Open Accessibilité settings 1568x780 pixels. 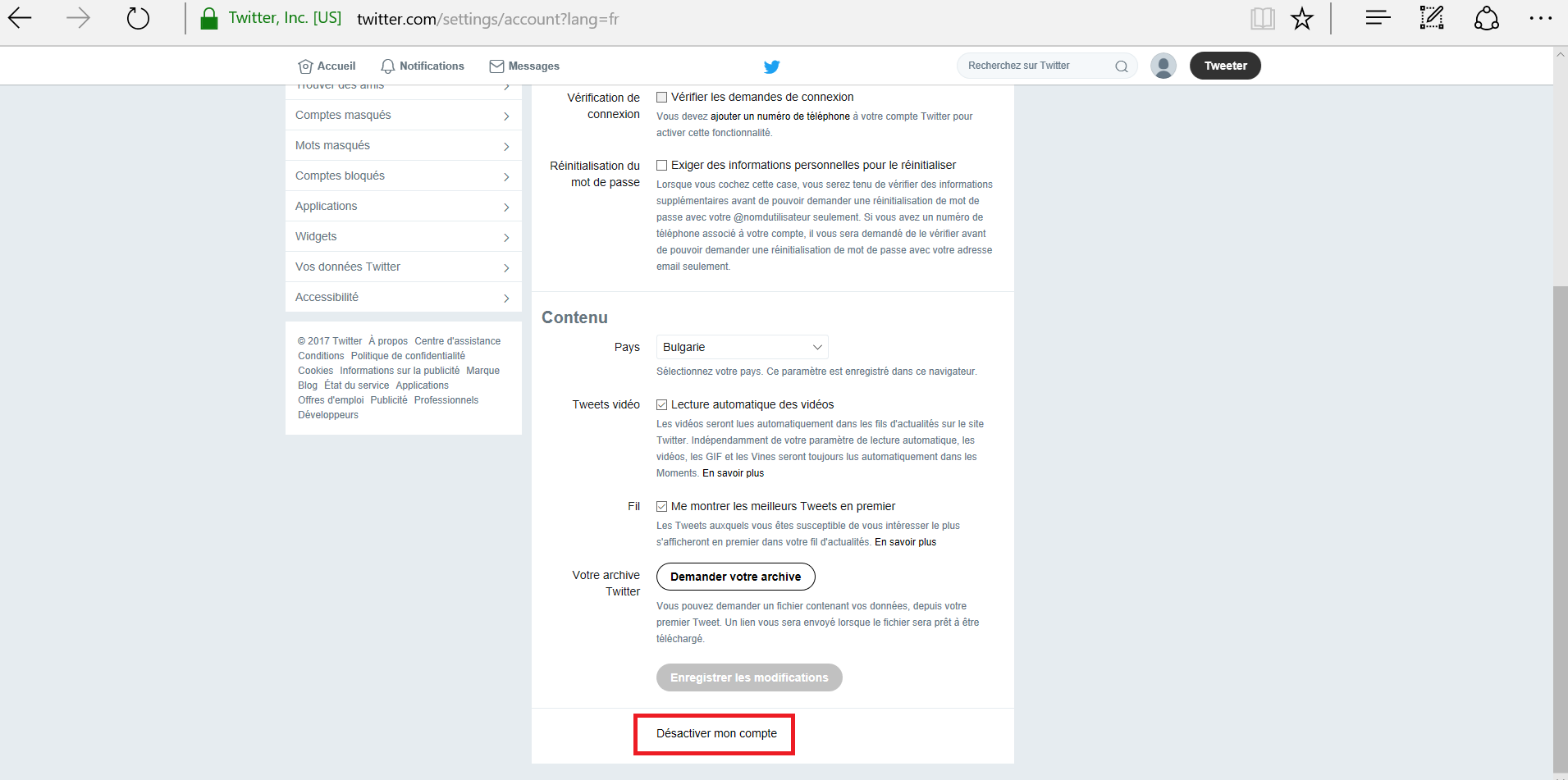[403, 297]
